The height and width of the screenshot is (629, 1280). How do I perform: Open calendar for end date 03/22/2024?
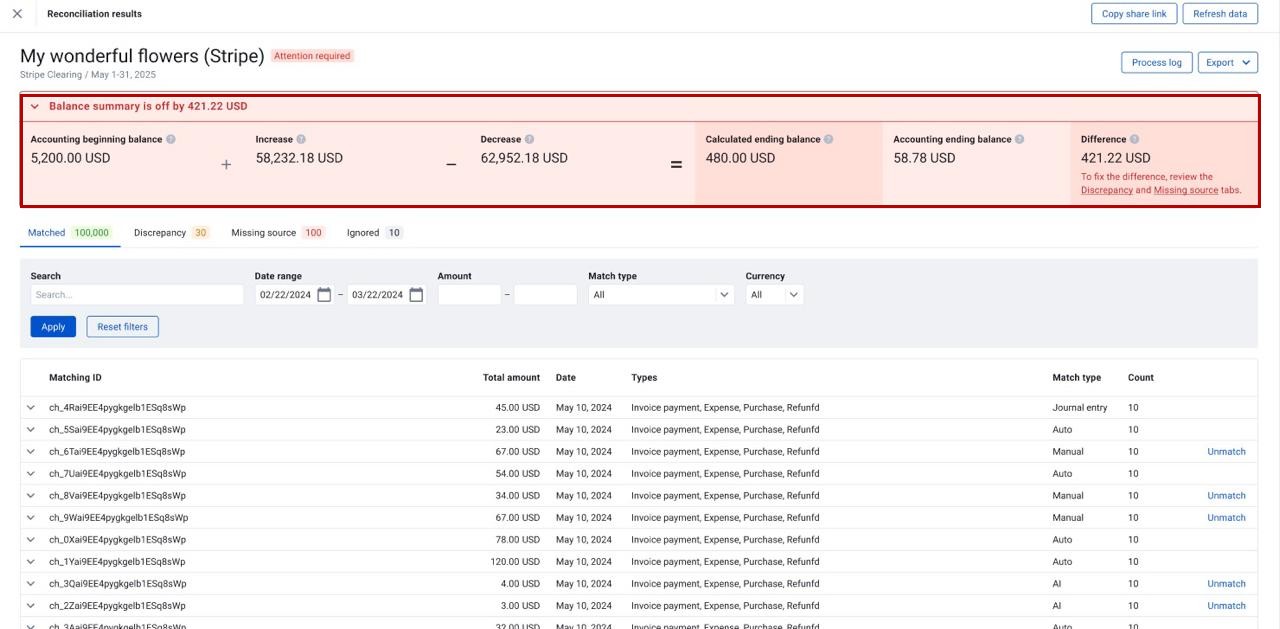click(416, 295)
